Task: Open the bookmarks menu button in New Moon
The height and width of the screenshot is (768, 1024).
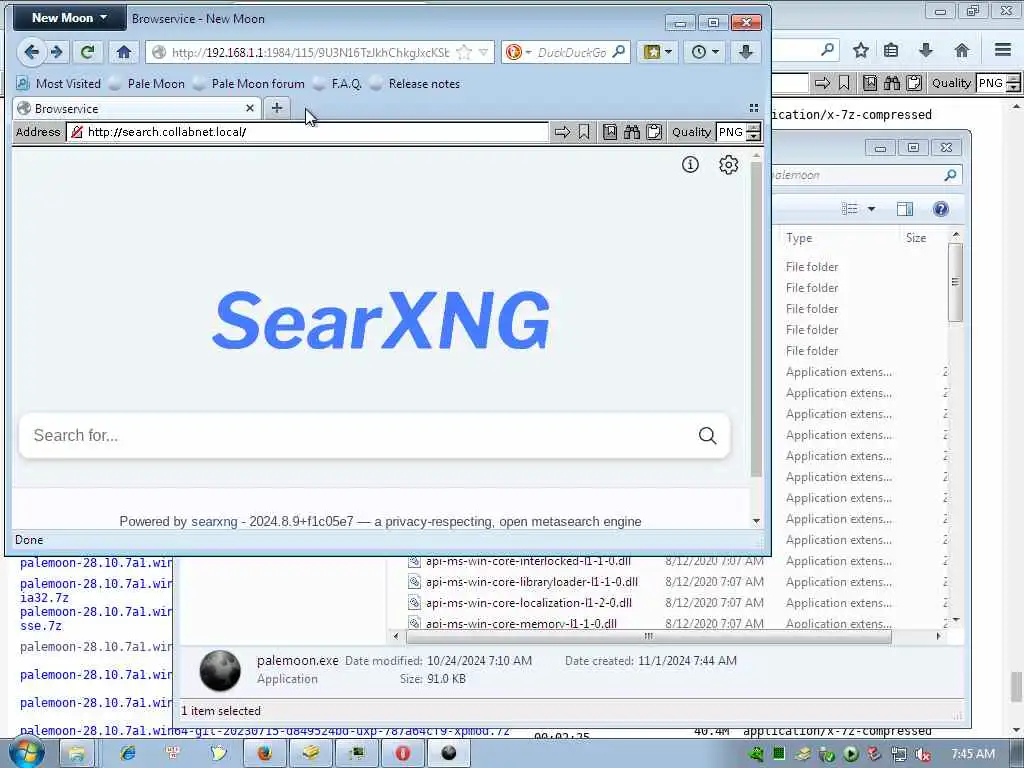Action: point(658,52)
